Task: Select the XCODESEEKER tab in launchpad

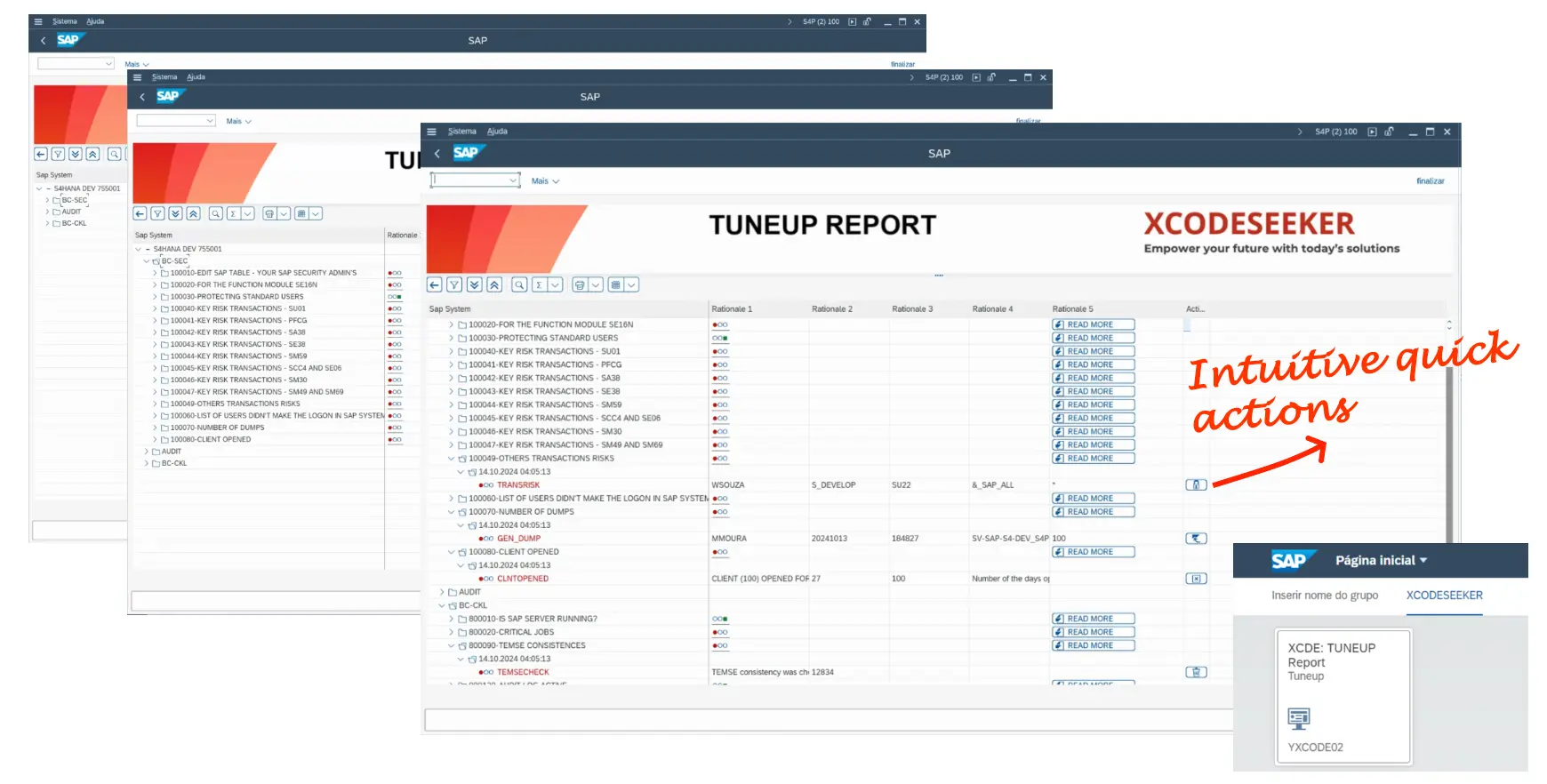Action: tap(1444, 596)
